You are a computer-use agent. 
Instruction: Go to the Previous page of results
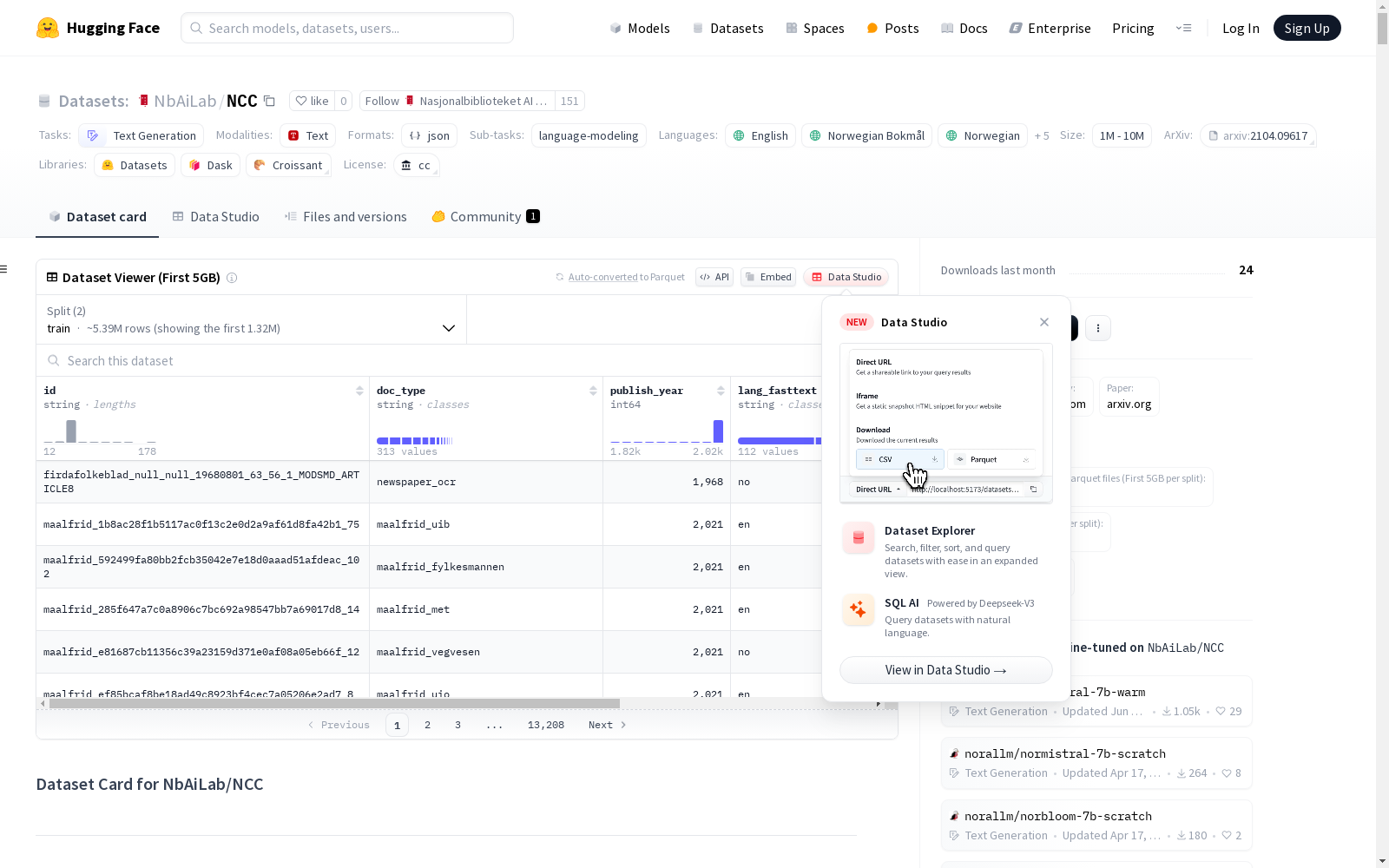click(x=339, y=725)
